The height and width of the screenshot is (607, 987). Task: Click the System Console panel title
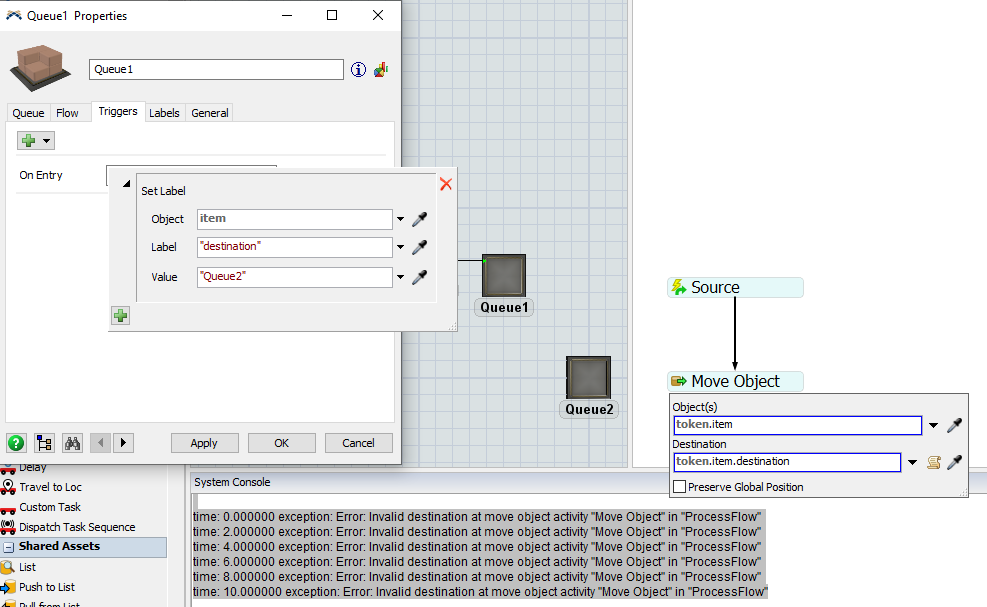pyautogui.click(x=232, y=482)
